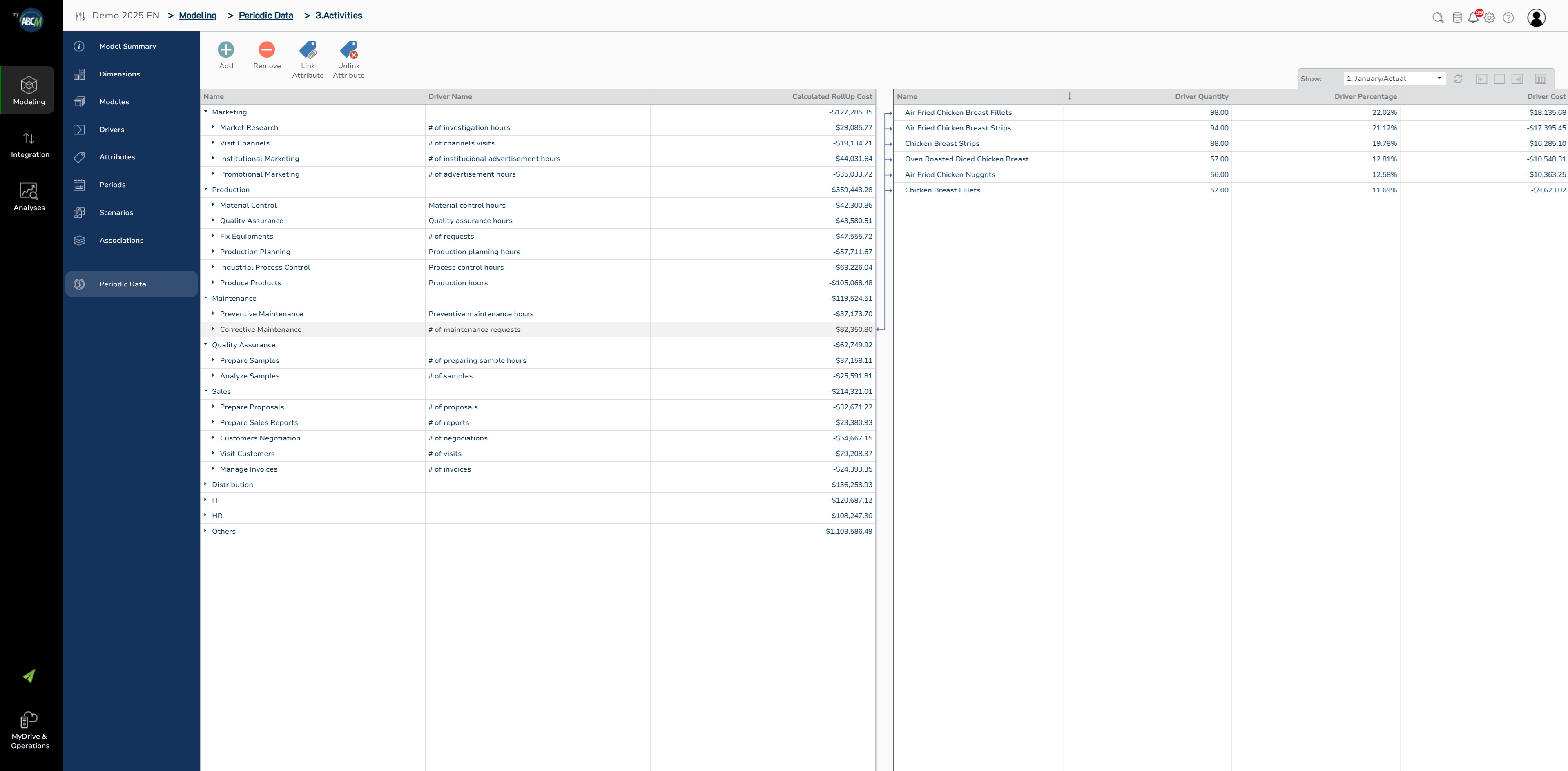Click the green paper plane icon

click(29, 675)
